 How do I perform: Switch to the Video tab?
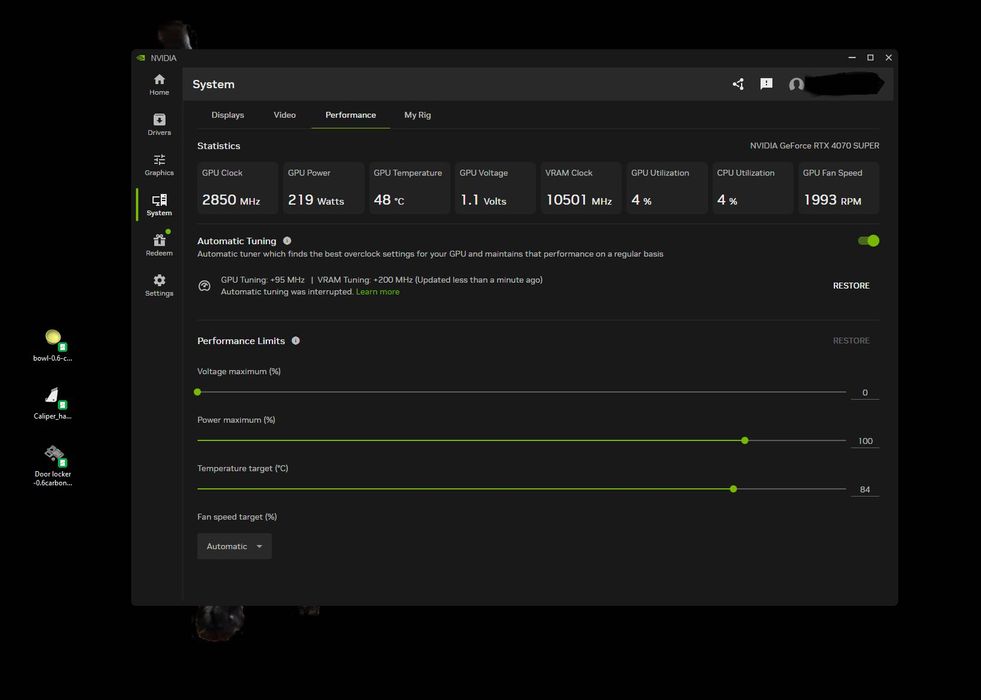coord(285,115)
